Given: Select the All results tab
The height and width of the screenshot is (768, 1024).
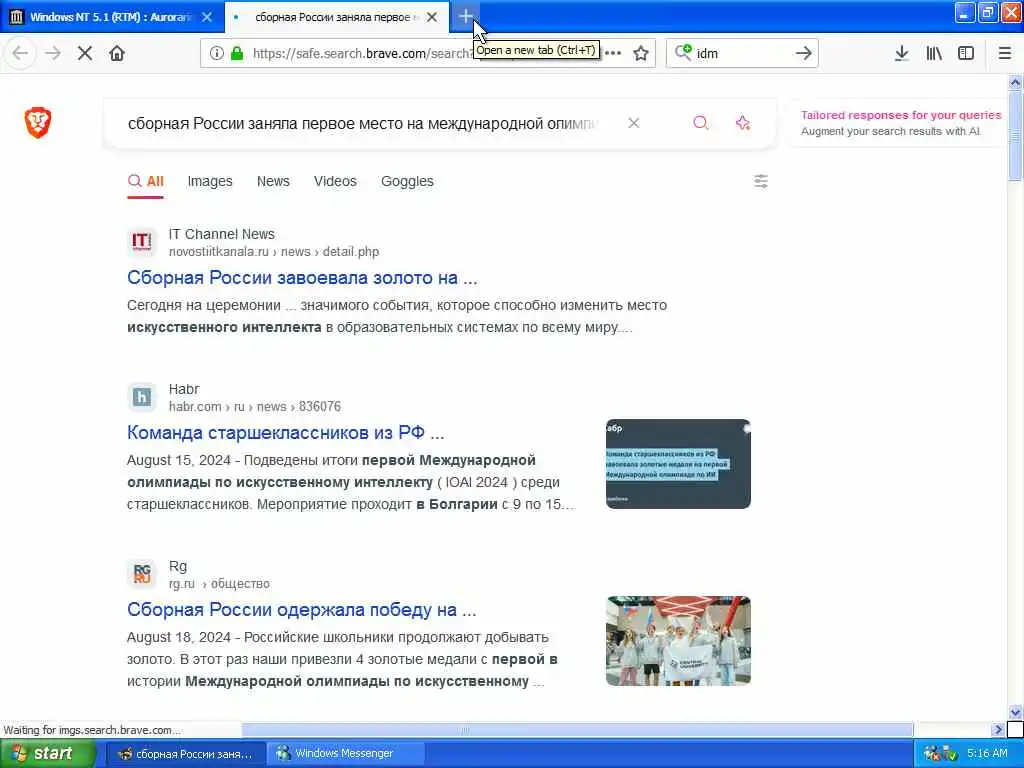Looking at the screenshot, I should coord(146,182).
